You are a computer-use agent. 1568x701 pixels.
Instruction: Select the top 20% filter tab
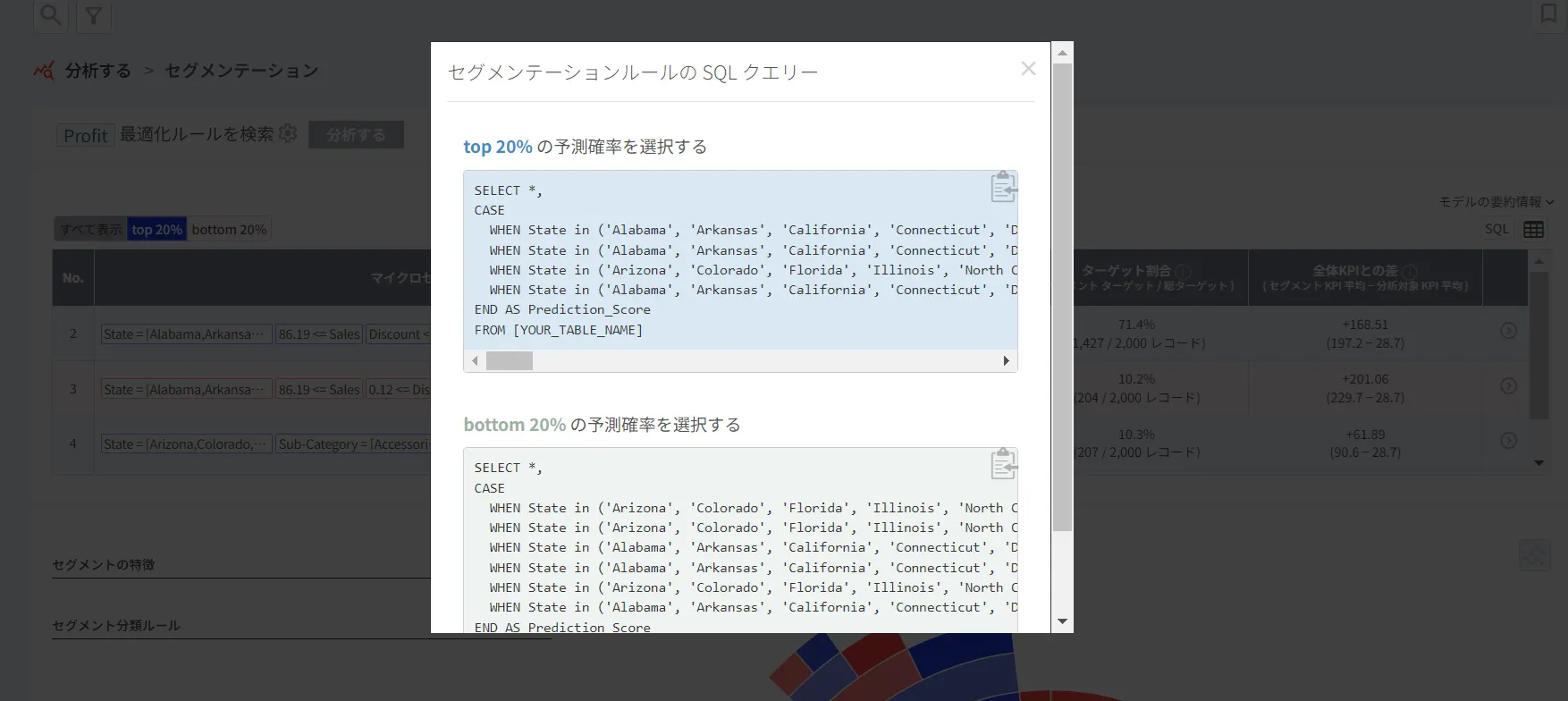(157, 230)
